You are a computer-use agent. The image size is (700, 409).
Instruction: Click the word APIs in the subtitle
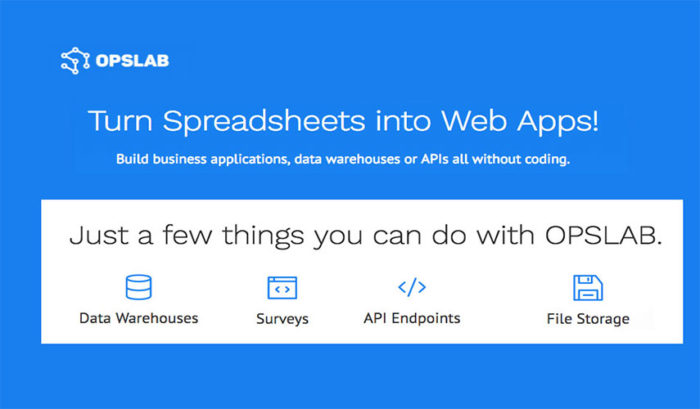coord(434,159)
